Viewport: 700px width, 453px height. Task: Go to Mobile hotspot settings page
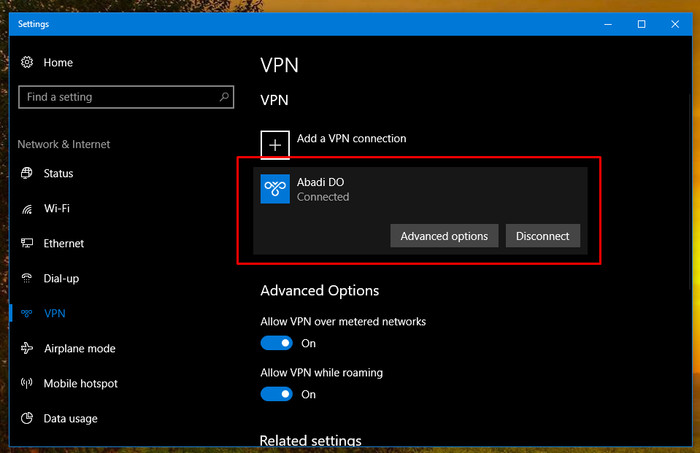tap(80, 383)
